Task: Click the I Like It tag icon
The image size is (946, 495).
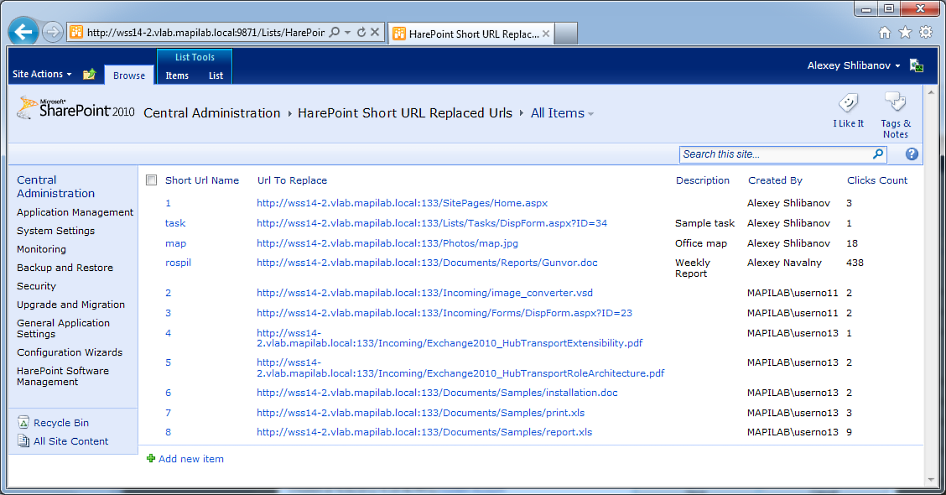Action: (848, 103)
